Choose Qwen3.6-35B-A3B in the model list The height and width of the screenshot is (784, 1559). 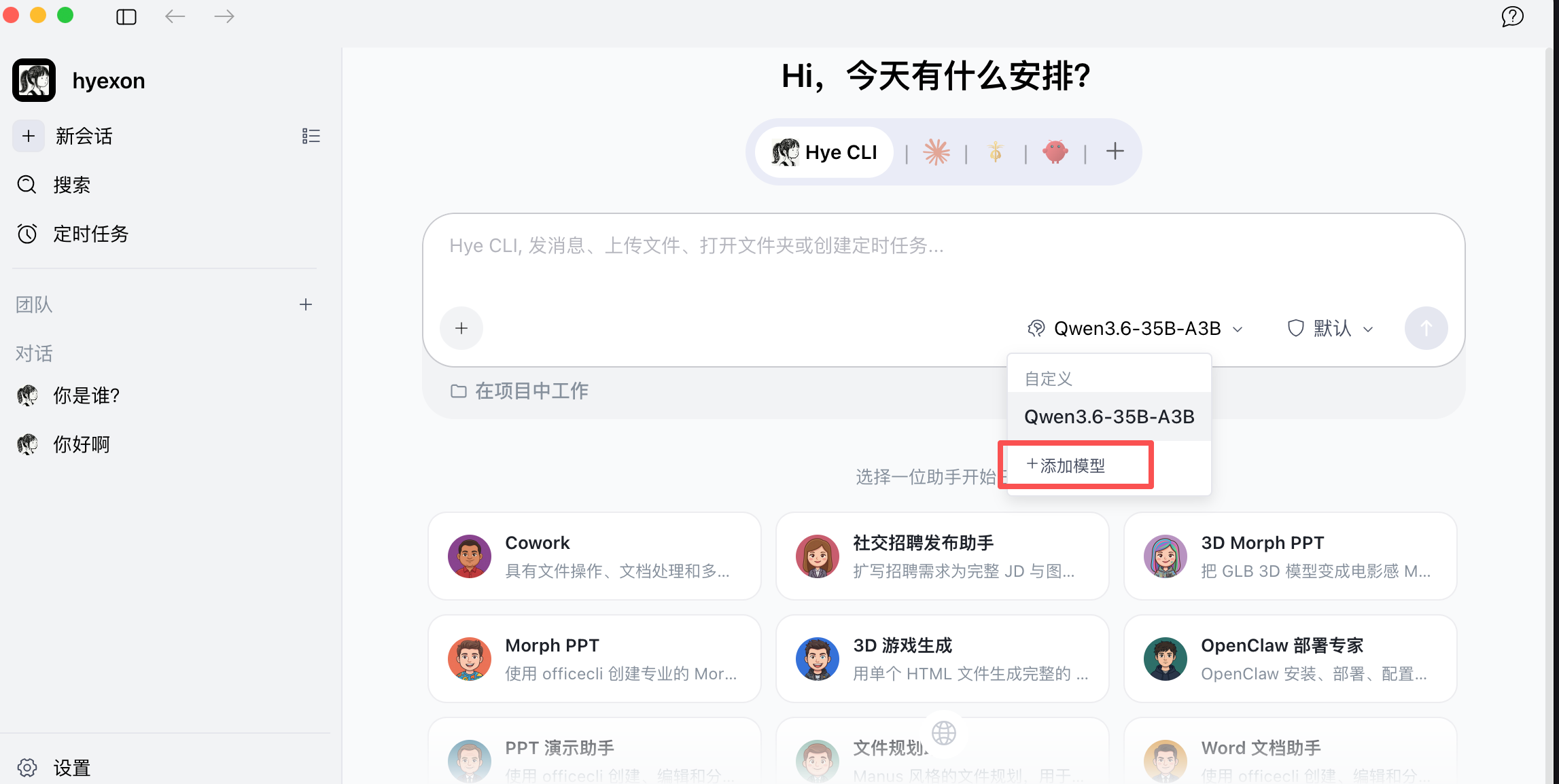[1109, 416]
